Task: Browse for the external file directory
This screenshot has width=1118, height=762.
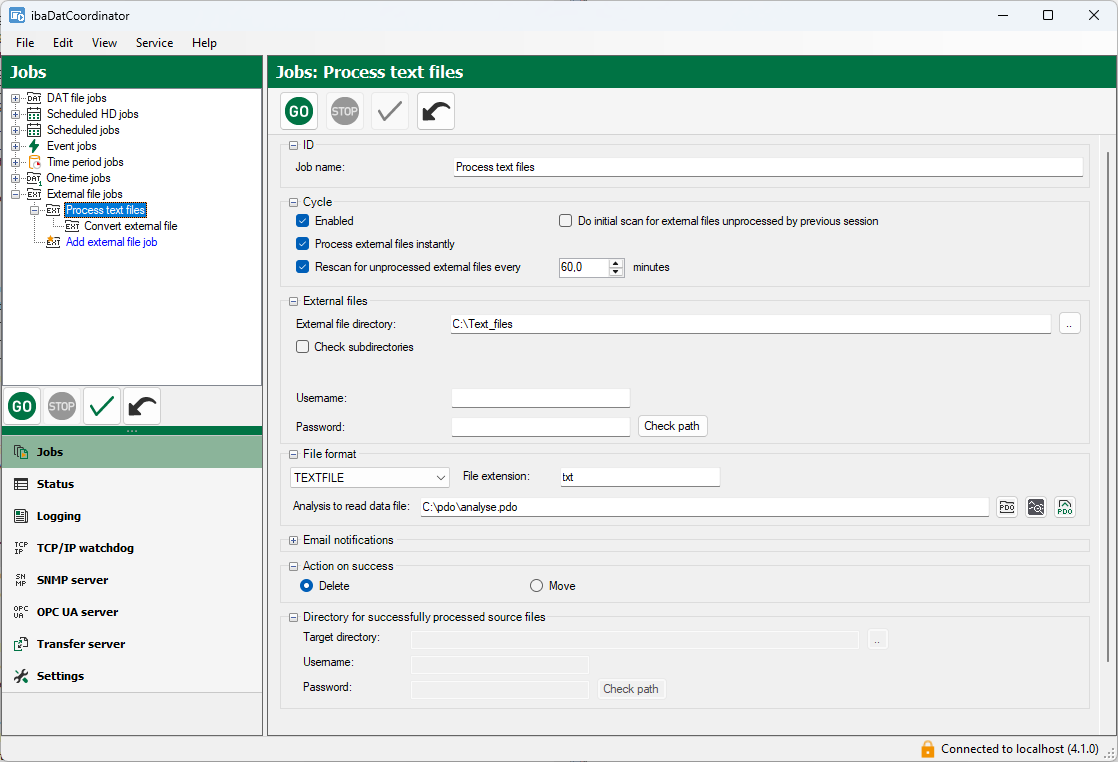Action: click(x=1070, y=324)
